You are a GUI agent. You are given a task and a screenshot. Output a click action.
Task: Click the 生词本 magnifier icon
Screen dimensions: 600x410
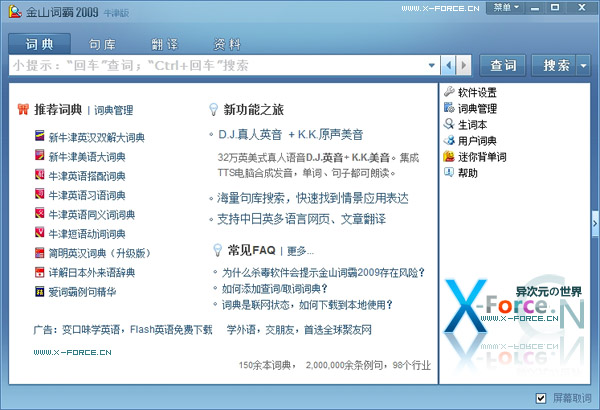[x=449, y=124]
